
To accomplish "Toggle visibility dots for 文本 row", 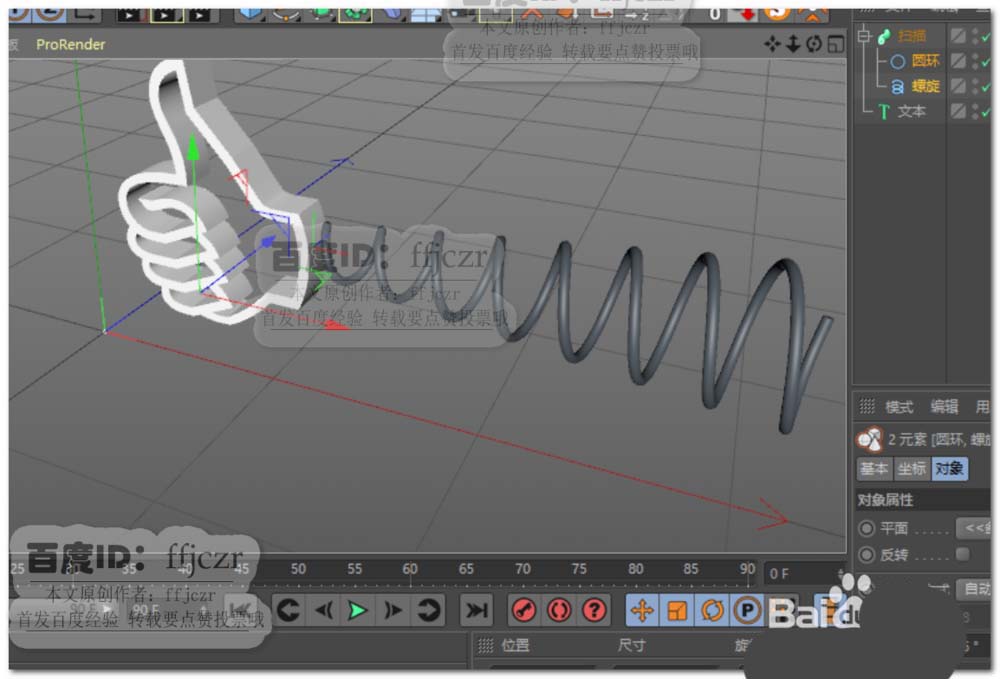I will pyautogui.click(x=974, y=111).
